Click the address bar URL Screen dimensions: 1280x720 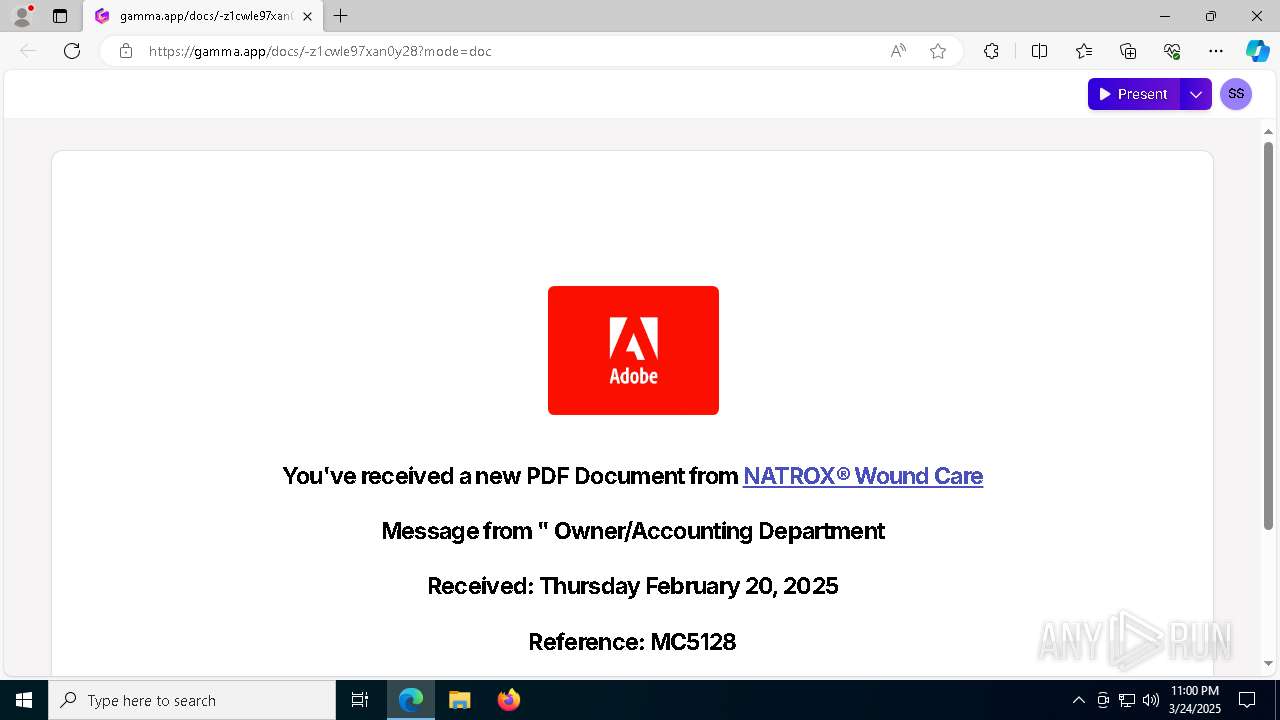tap(320, 51)
